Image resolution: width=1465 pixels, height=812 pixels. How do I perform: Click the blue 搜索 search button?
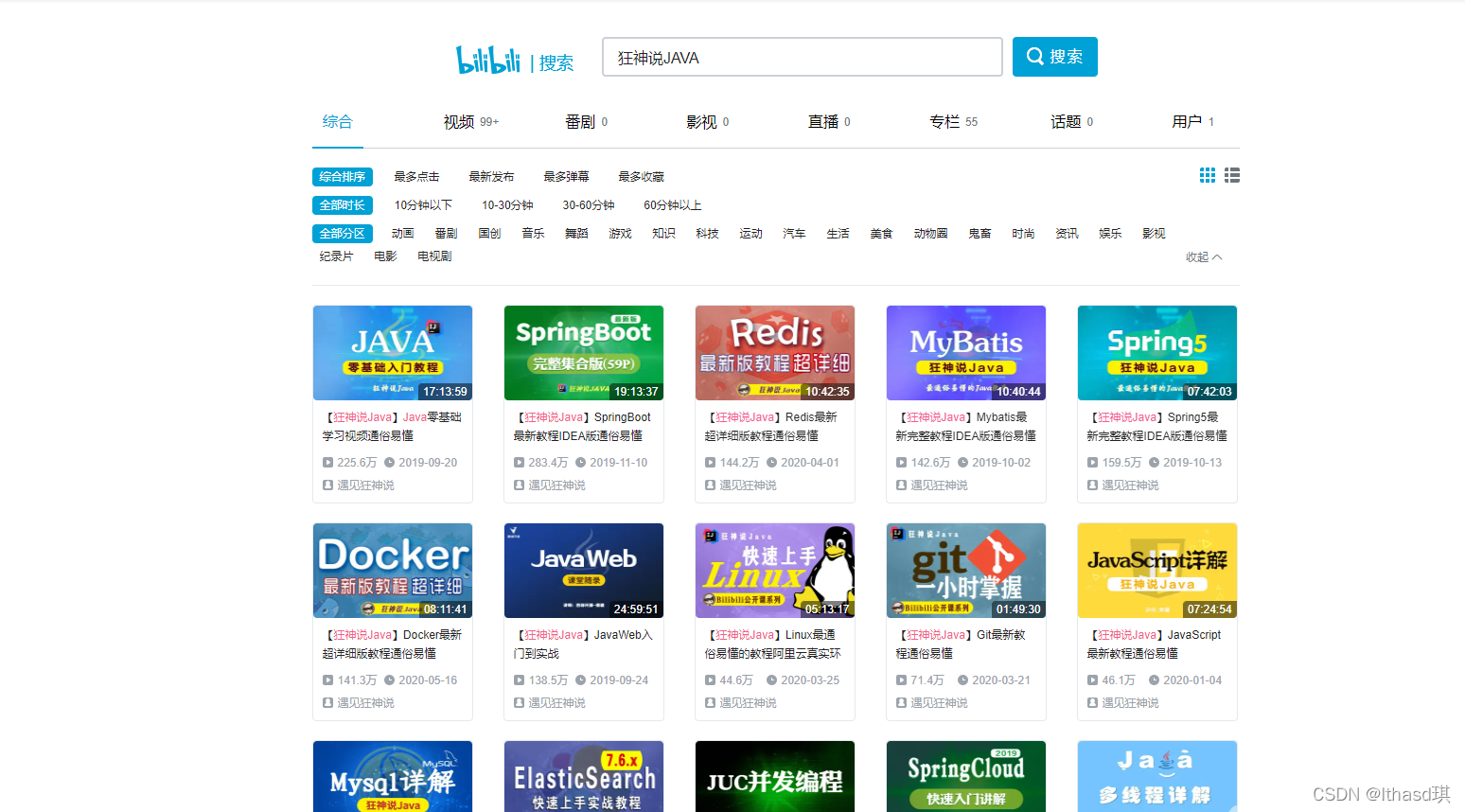coord(1055,57)
